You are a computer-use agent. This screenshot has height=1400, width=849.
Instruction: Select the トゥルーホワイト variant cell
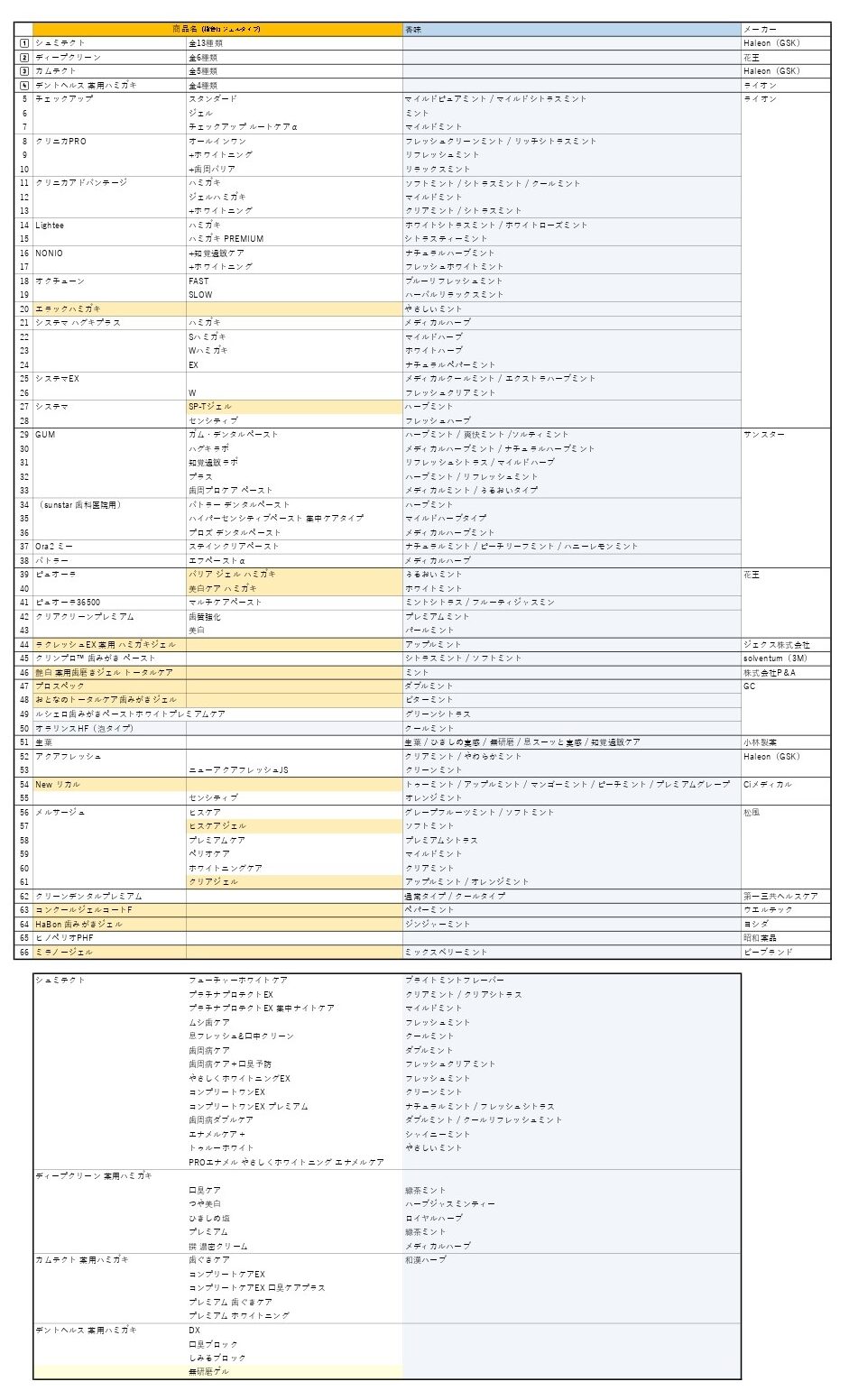(294, 1148)
